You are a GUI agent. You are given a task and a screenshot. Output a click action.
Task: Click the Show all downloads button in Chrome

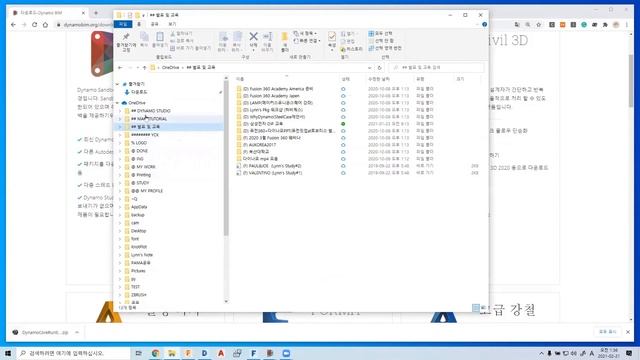click(x=607, y=332)
